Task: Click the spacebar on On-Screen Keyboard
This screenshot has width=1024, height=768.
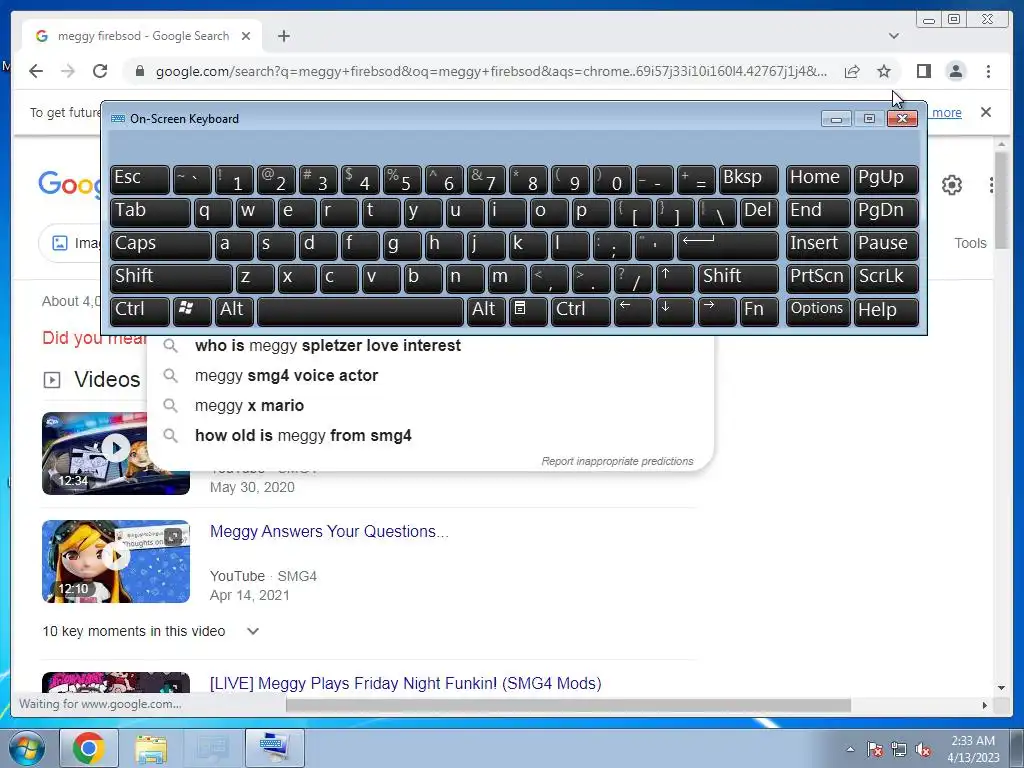Action: [360, 311]
